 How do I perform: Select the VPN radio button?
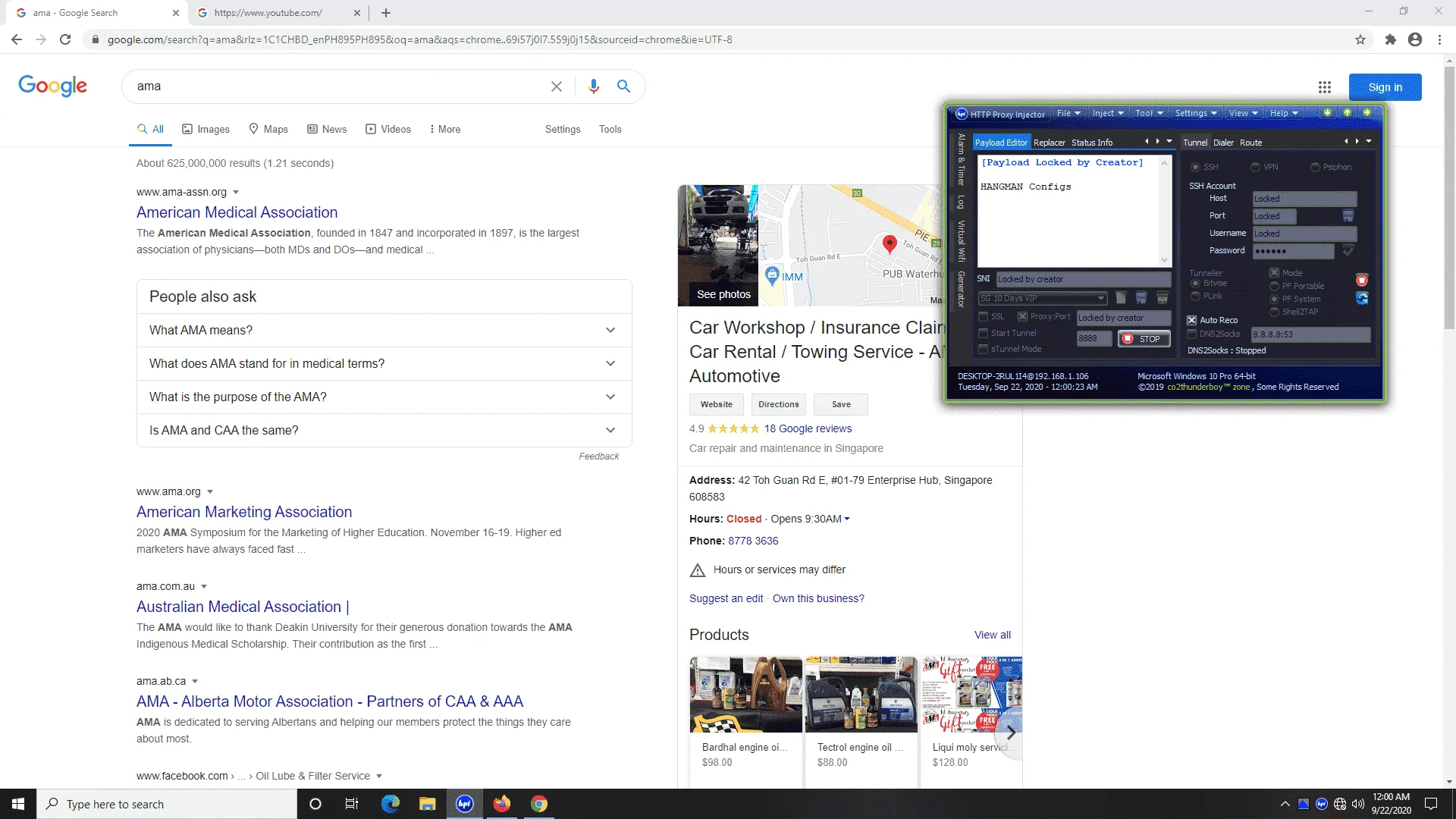click(1256, 167)
